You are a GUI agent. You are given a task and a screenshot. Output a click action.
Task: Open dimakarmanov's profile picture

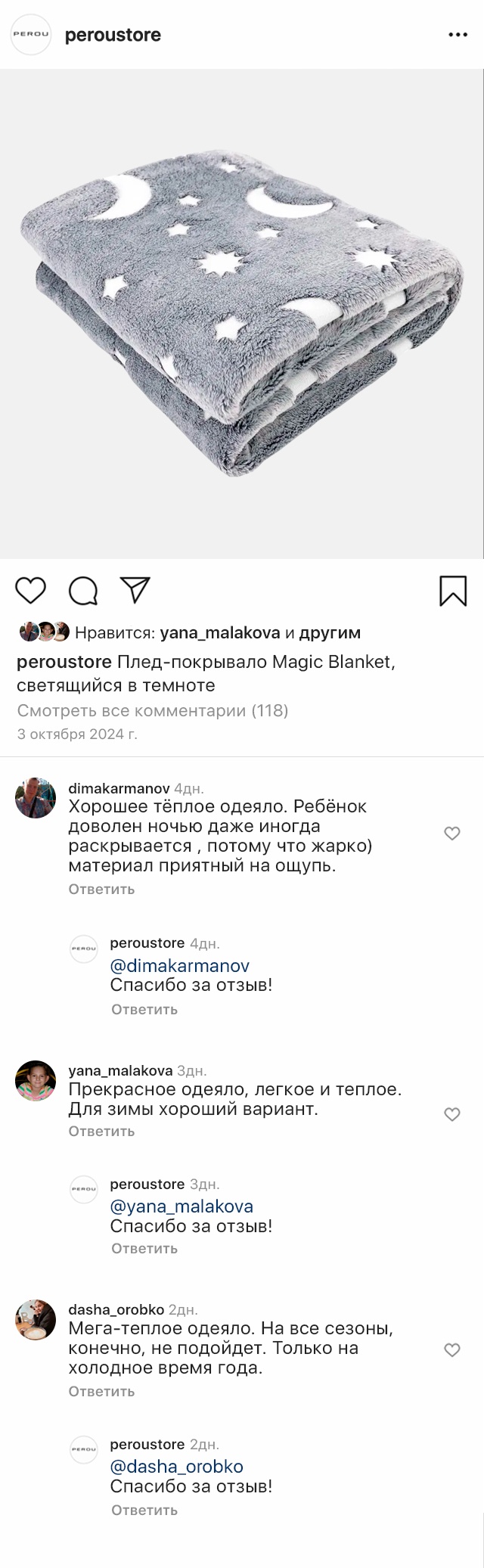[36, 797]
